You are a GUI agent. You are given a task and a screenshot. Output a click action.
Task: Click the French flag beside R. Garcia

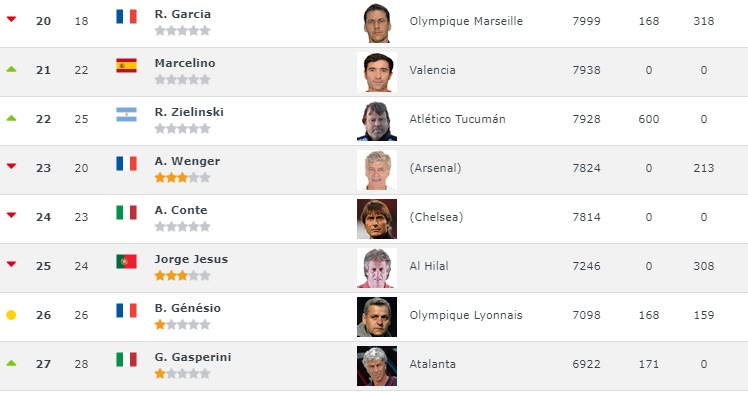126,17
